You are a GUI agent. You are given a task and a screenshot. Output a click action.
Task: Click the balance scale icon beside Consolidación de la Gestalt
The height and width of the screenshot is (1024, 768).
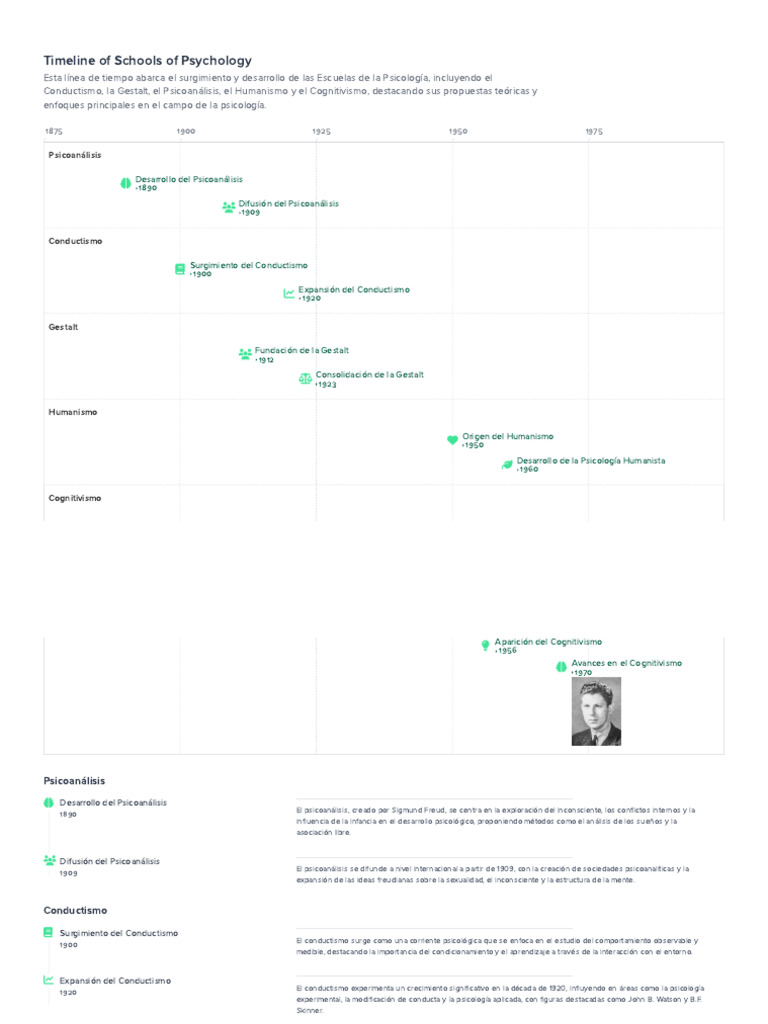[305, 379]
